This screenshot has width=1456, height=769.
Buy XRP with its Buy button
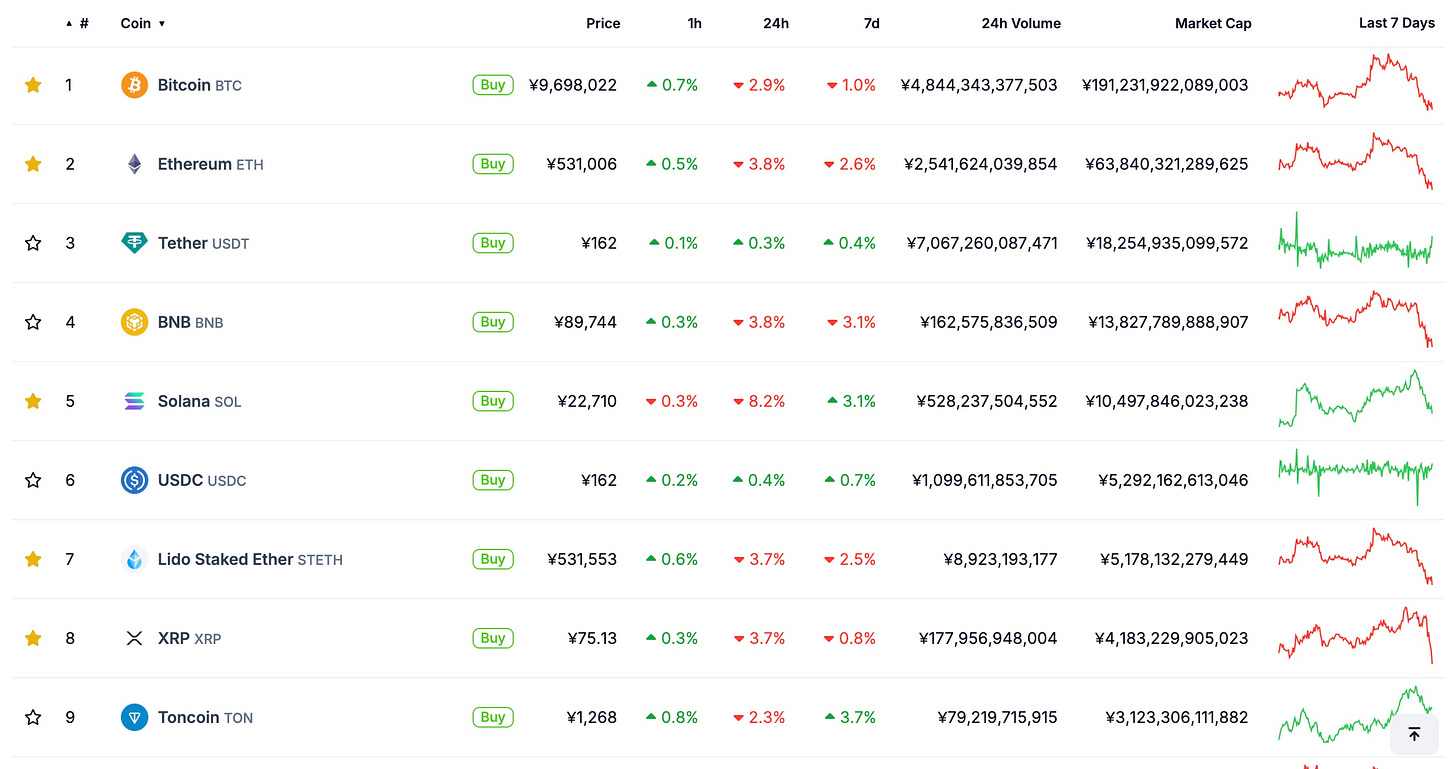click(493, 638)
